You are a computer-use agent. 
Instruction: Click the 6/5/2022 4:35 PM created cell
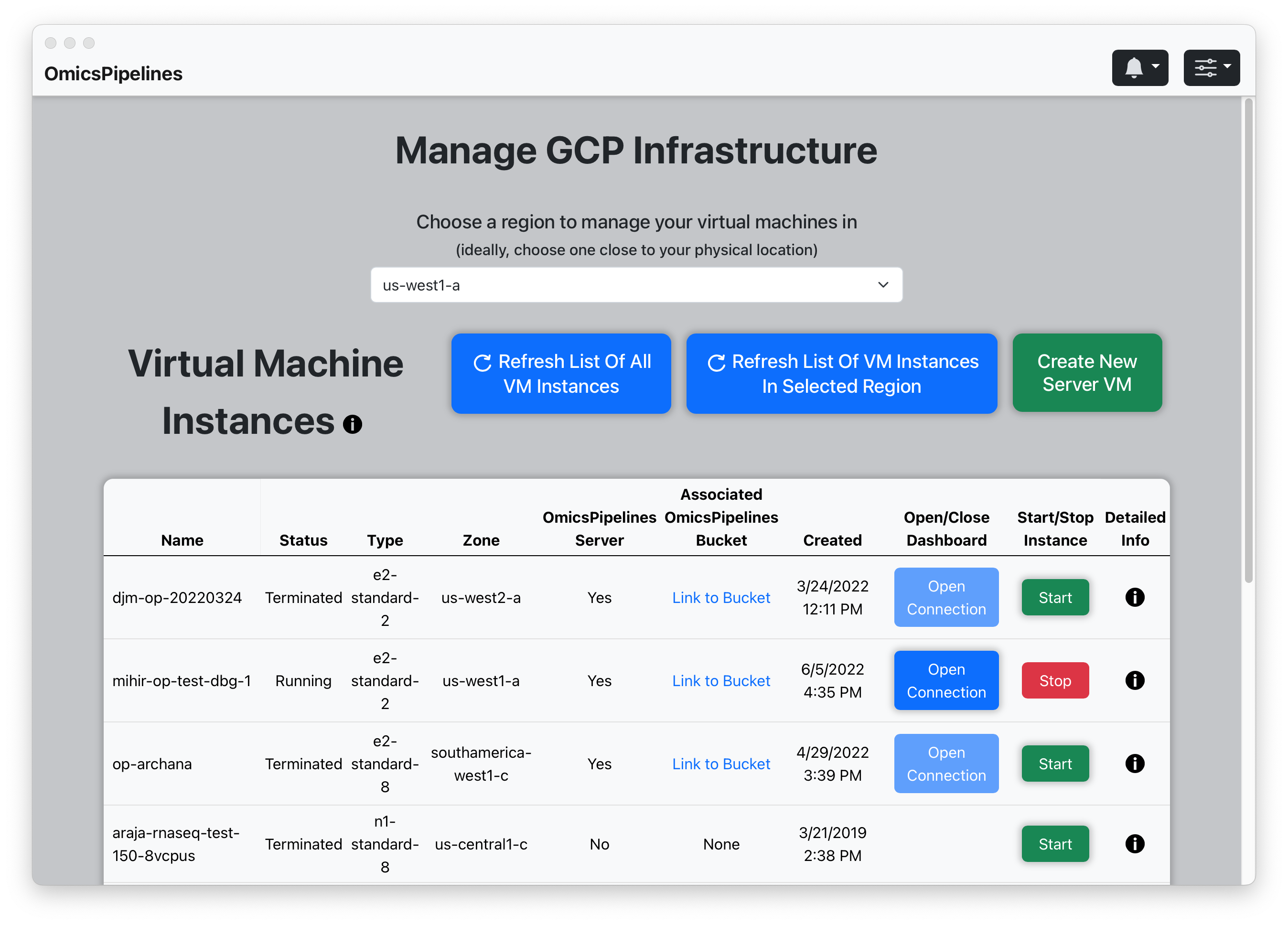pyautogui.click(x=832, y=680)
